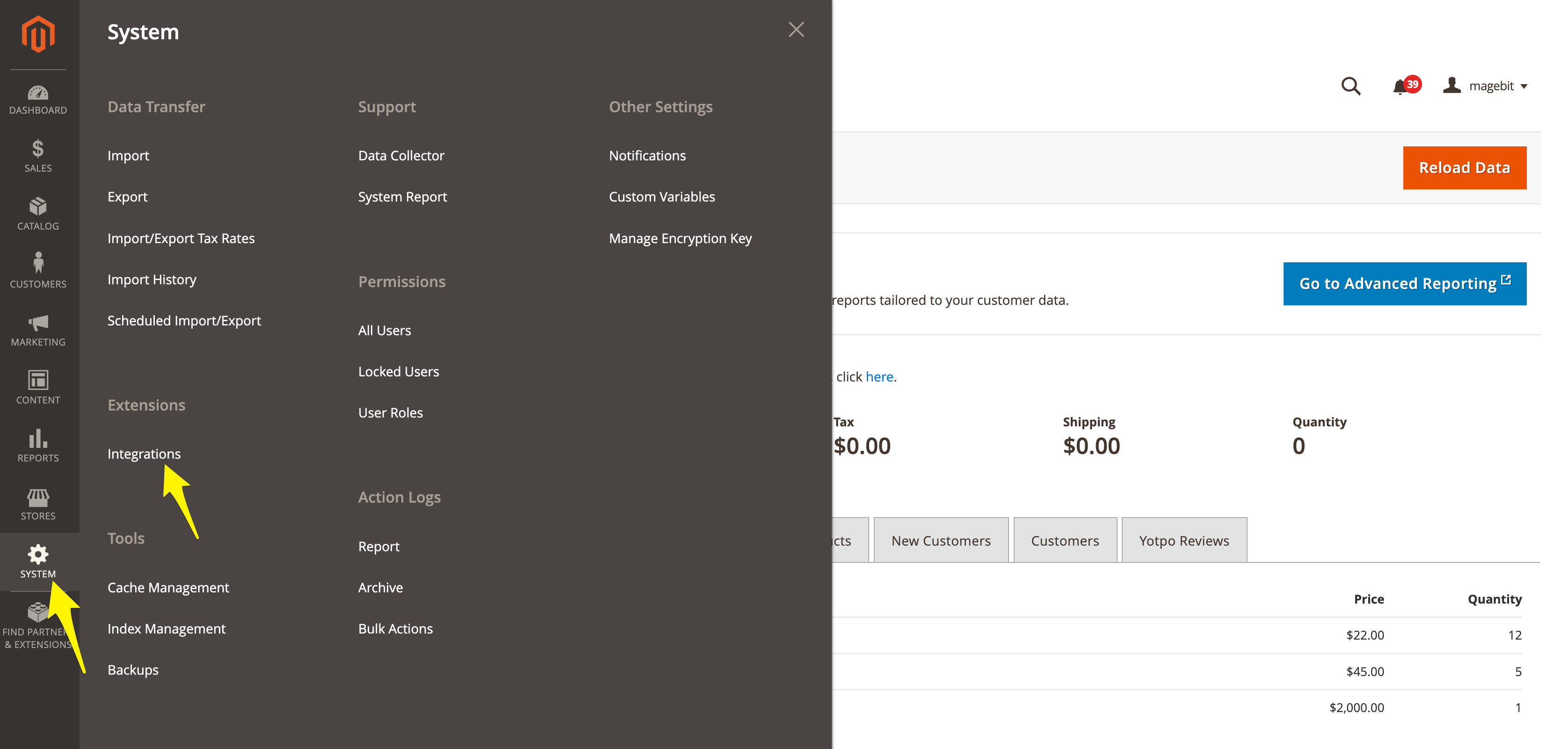Open Cache Management under Tools

[168, 588]
